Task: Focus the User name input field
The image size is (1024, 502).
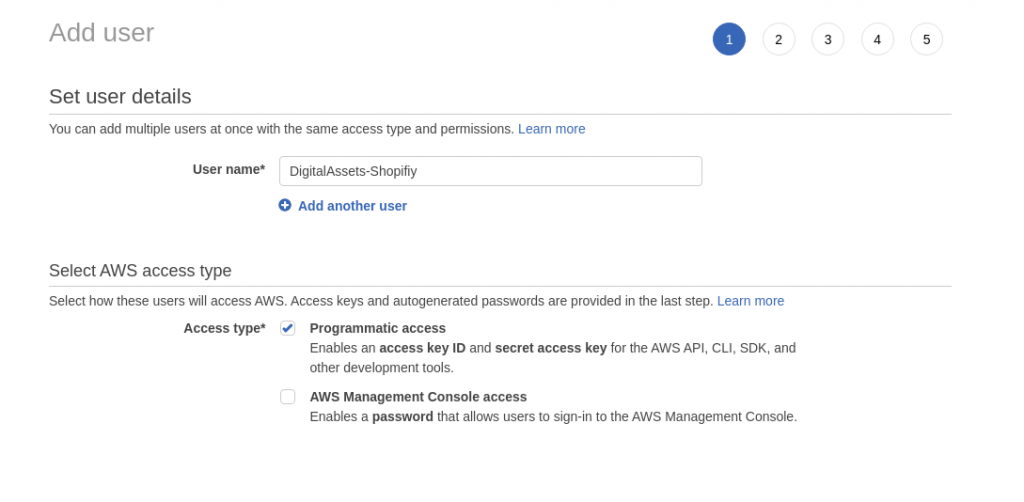Action: (x=490, y=171)
